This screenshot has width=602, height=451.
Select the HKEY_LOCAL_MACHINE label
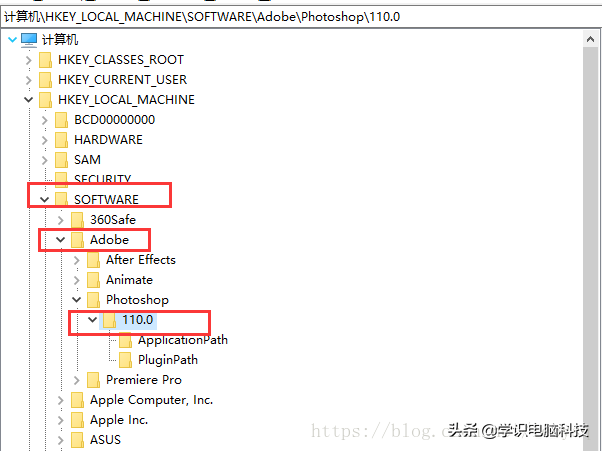coord(126,100)
